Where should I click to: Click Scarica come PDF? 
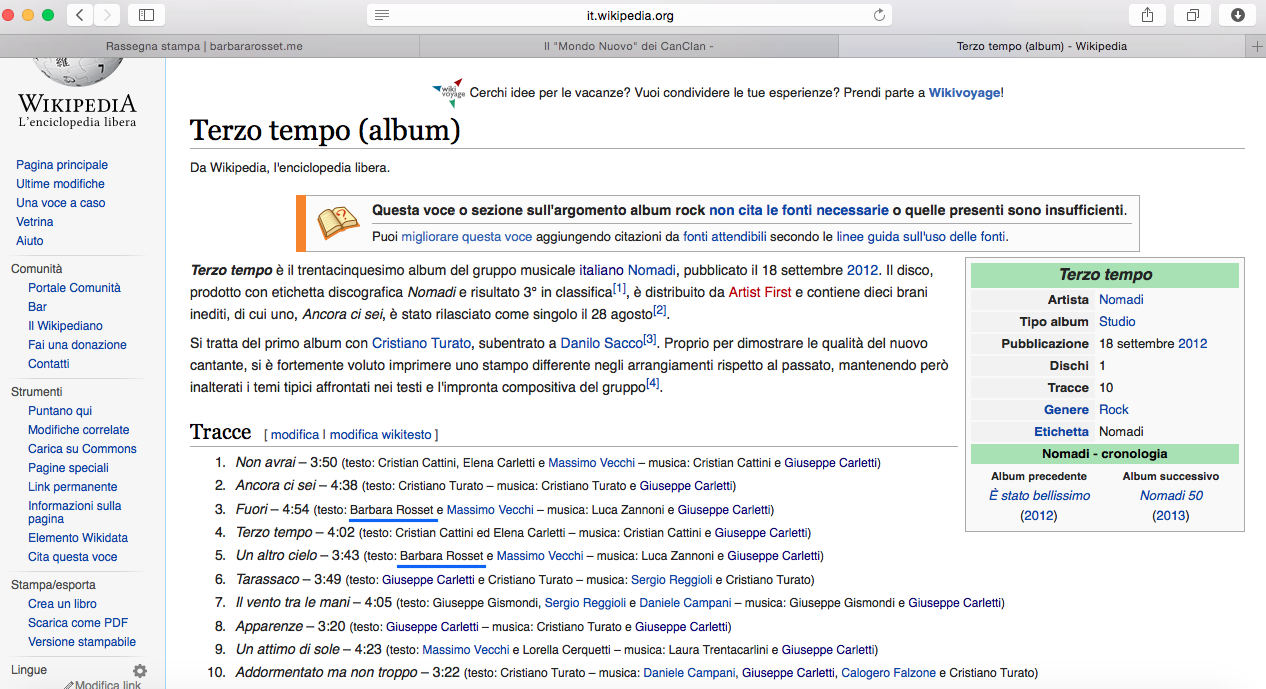pyautogui.click(x=78, y=623)
